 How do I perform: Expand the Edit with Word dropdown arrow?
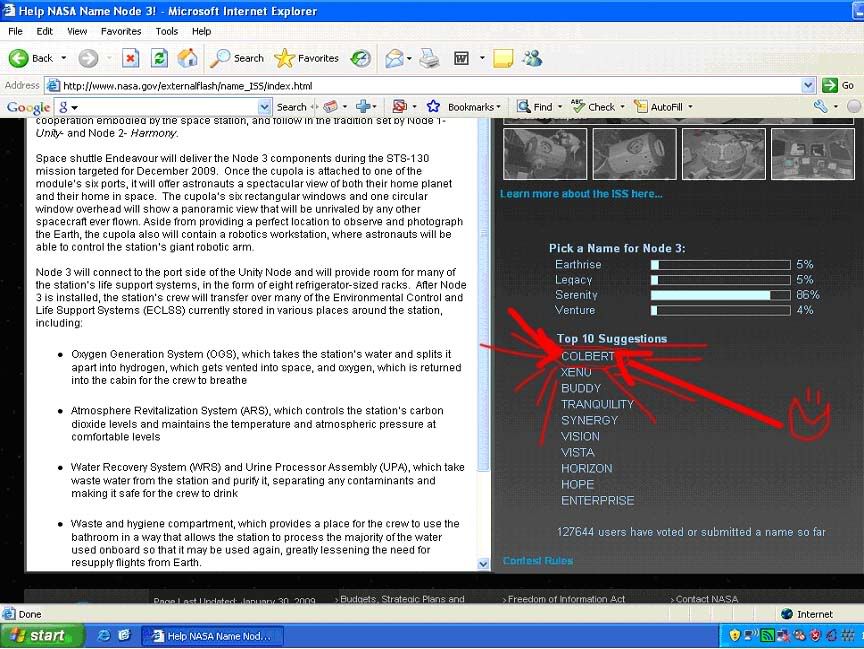point(482,58)
